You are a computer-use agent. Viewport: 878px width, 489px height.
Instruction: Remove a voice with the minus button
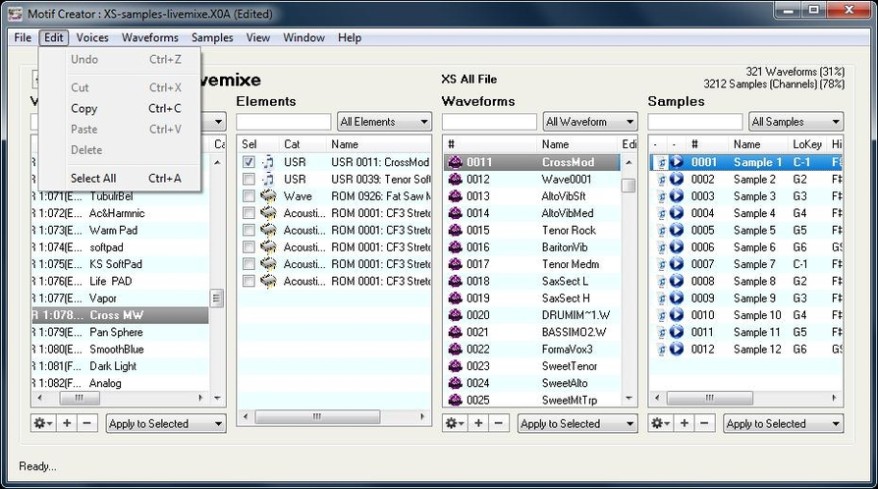tap(87, 423)
